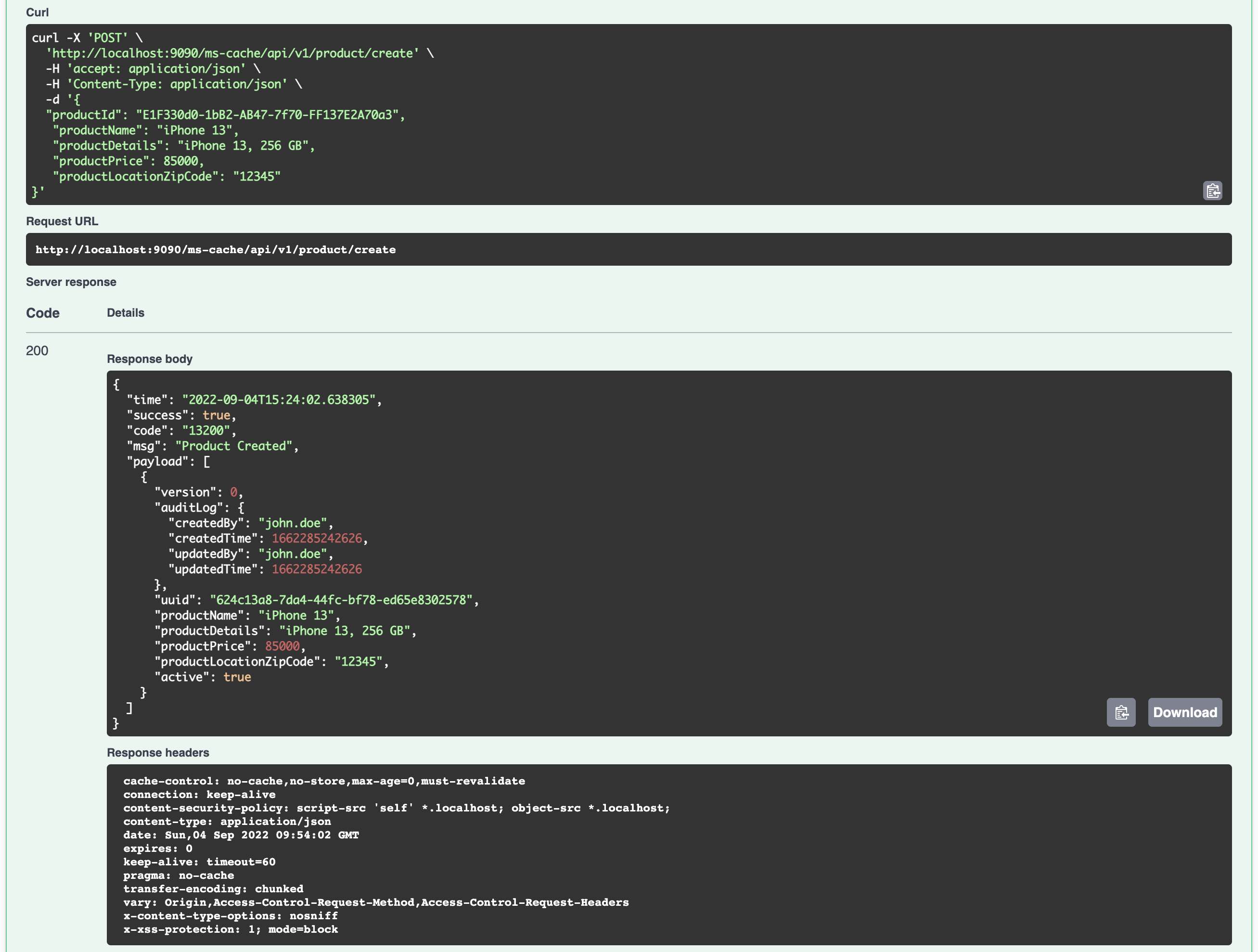The image size is (1258, 952).
Task: Click the uuid value in response
Action: click(x=341, y=600)
